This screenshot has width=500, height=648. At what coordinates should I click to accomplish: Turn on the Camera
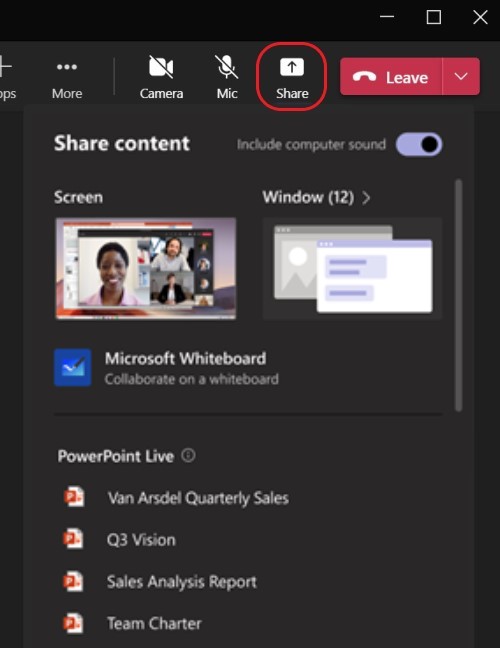(x=161, y=78)
